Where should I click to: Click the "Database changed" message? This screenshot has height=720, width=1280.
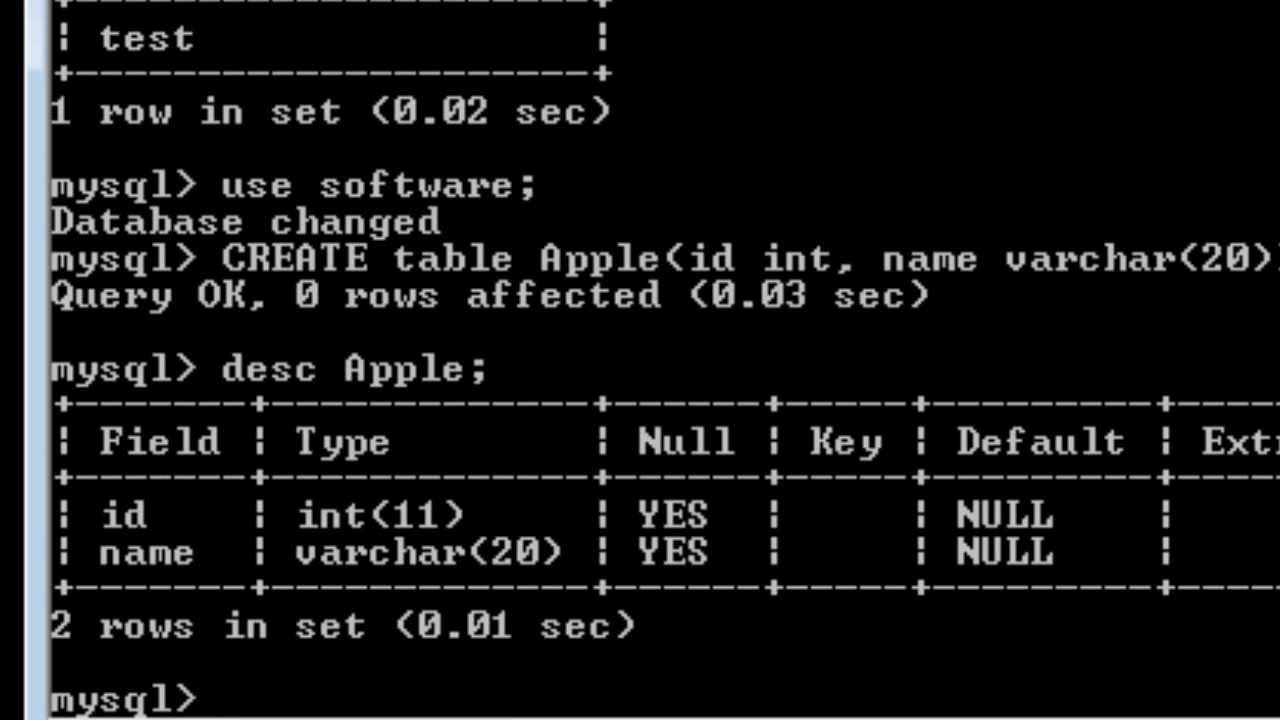[x=246, y=222]
